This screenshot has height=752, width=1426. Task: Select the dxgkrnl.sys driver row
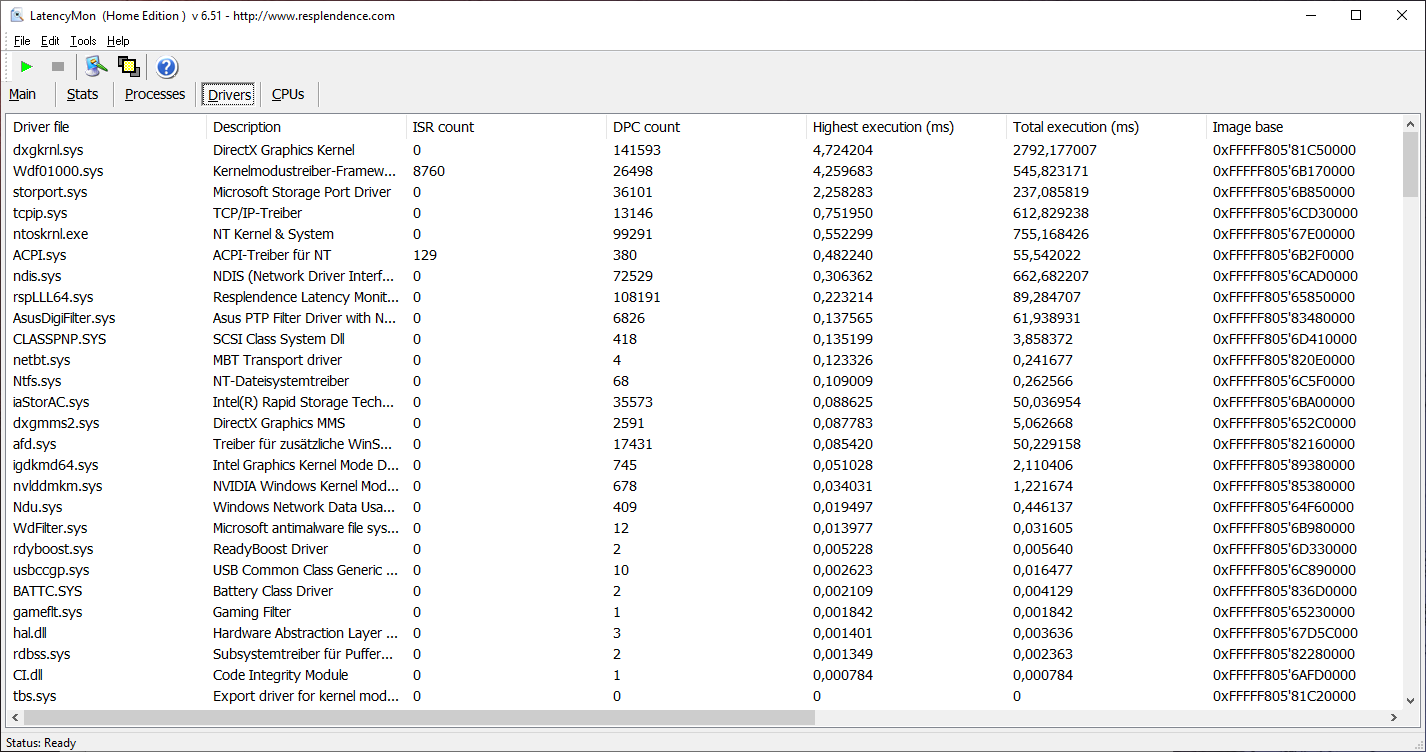click(704, 150)
